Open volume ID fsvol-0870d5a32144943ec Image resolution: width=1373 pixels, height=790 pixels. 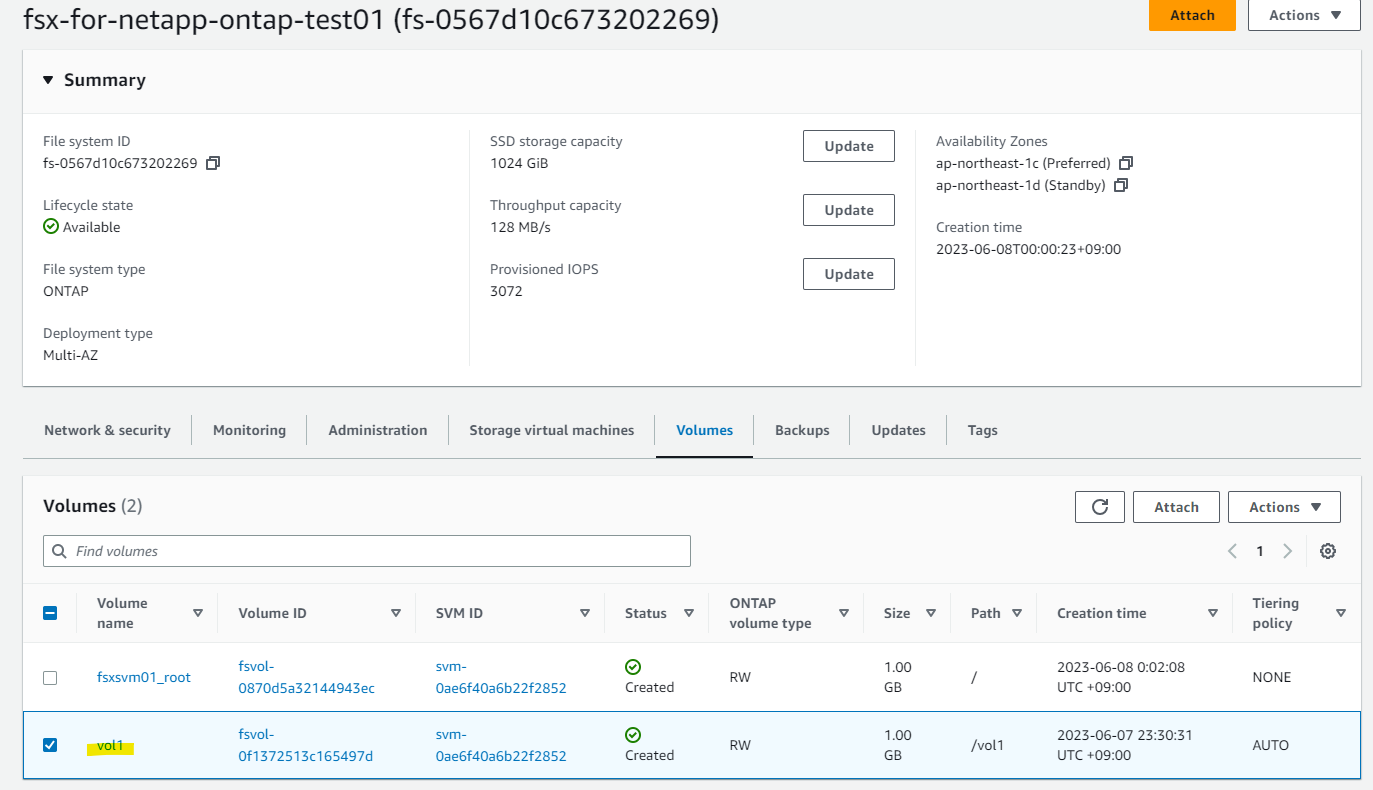click(x=307, y=677)
